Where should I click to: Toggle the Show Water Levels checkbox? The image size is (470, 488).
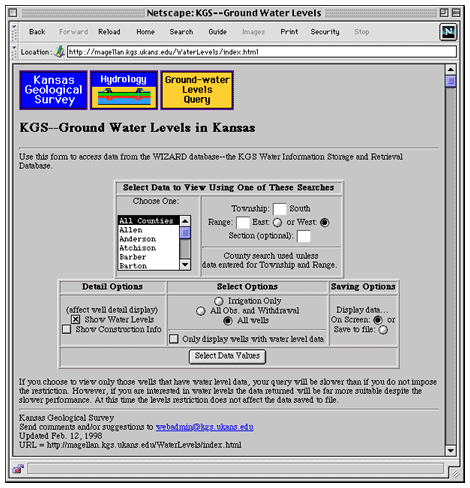[76, 319]
